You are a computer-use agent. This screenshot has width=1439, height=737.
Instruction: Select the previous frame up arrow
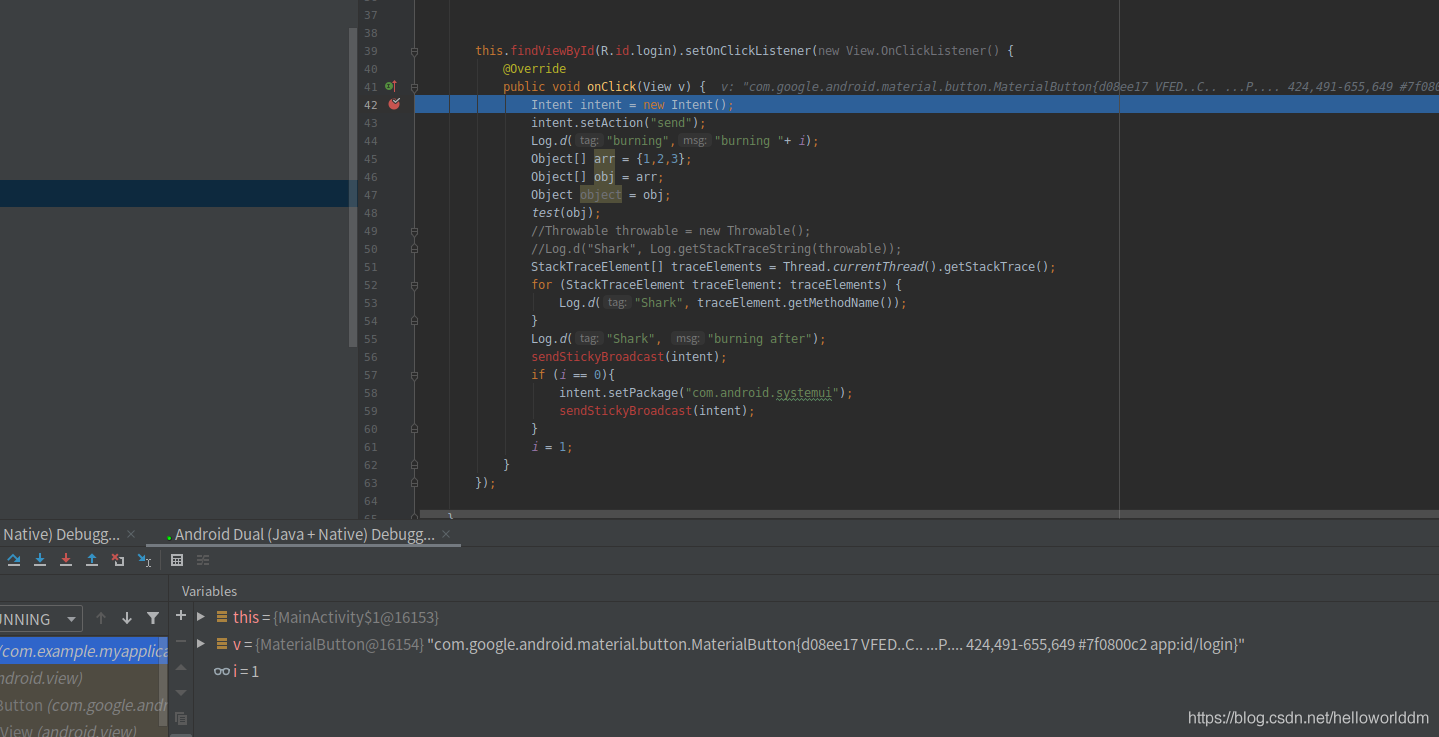101,619
